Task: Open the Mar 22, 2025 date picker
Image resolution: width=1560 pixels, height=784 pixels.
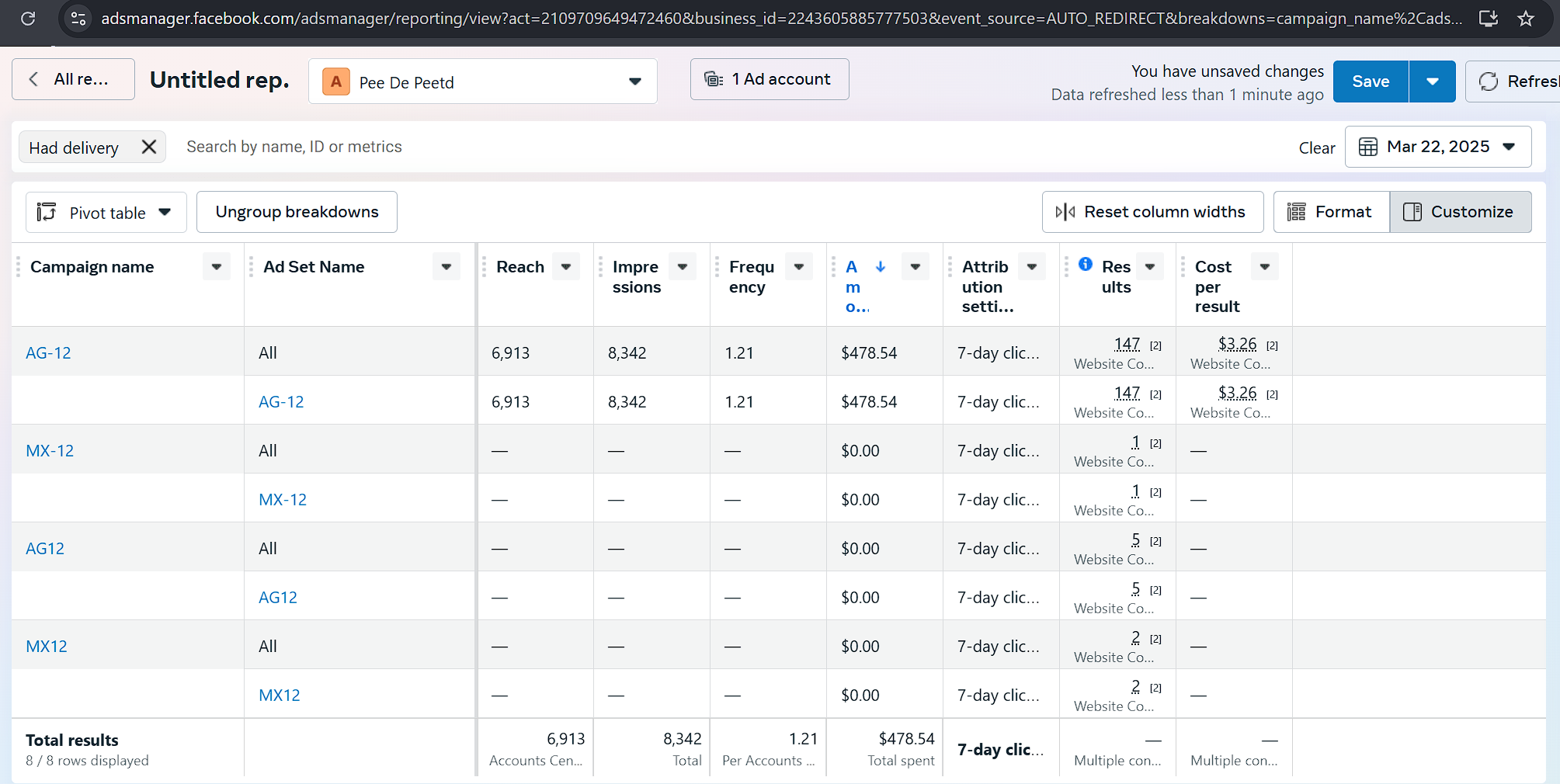Action: coord(1438,147)
